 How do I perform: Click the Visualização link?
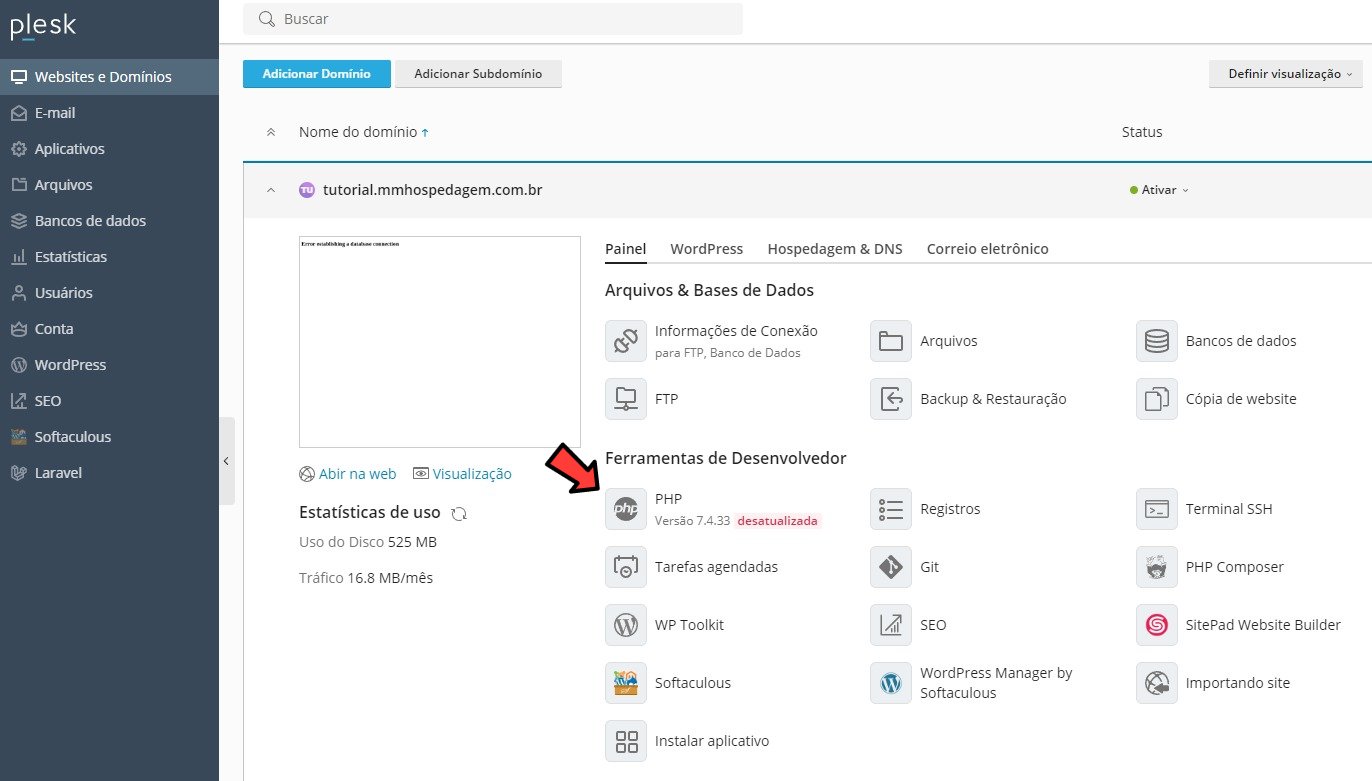[462, 474]
